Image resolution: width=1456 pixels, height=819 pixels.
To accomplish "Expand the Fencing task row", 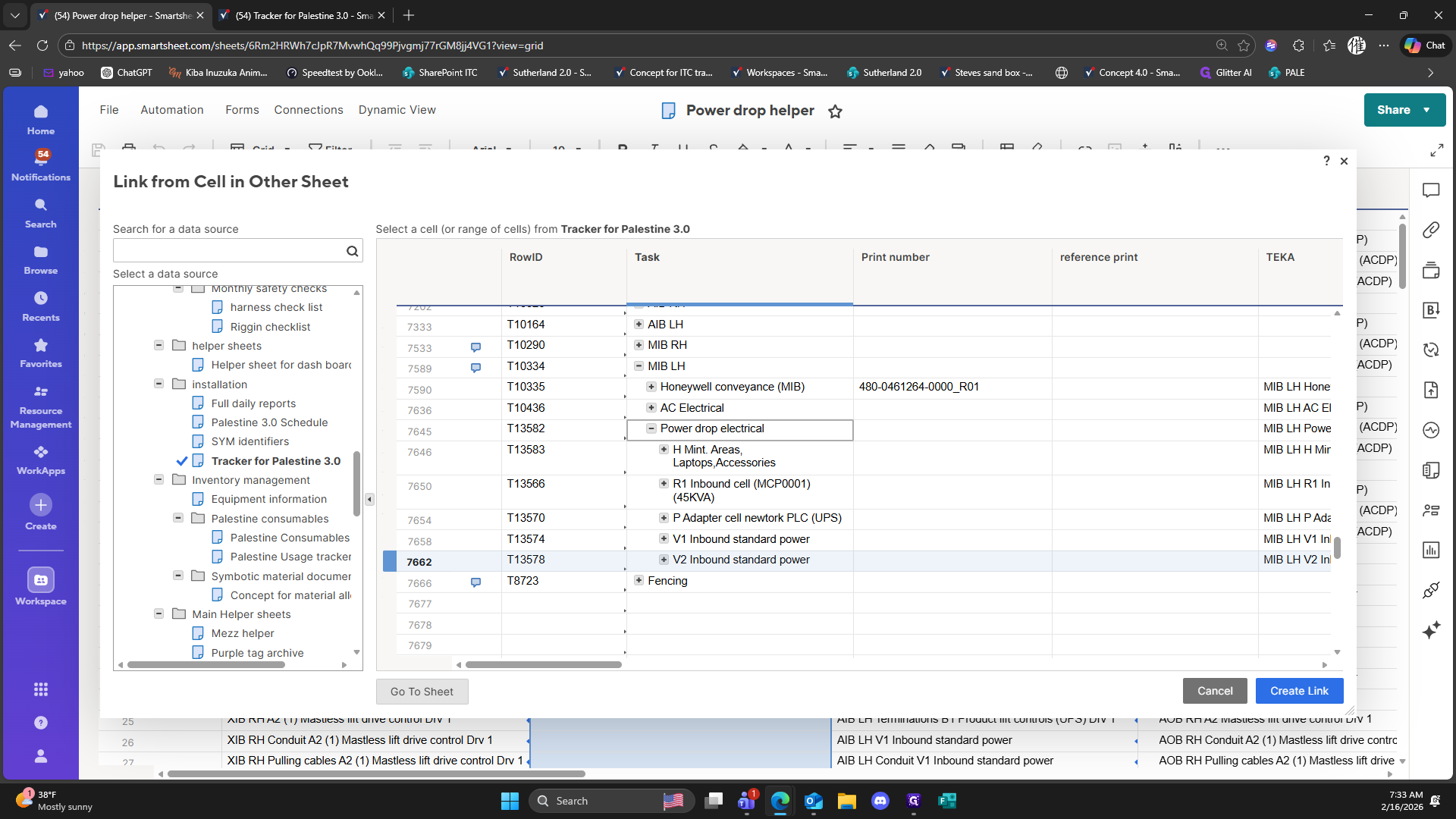I will tap(639, 580).
